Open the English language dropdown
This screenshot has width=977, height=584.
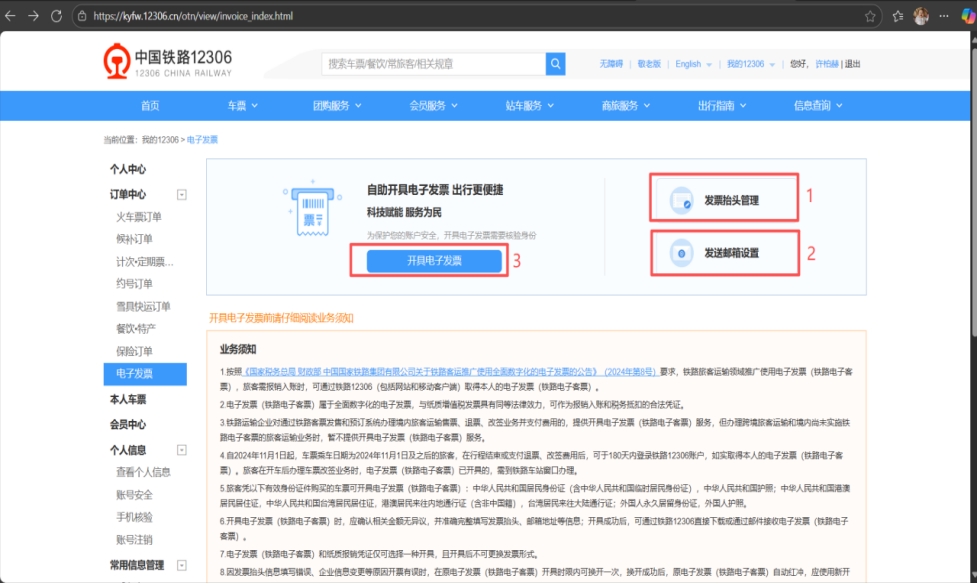point(693,64)
